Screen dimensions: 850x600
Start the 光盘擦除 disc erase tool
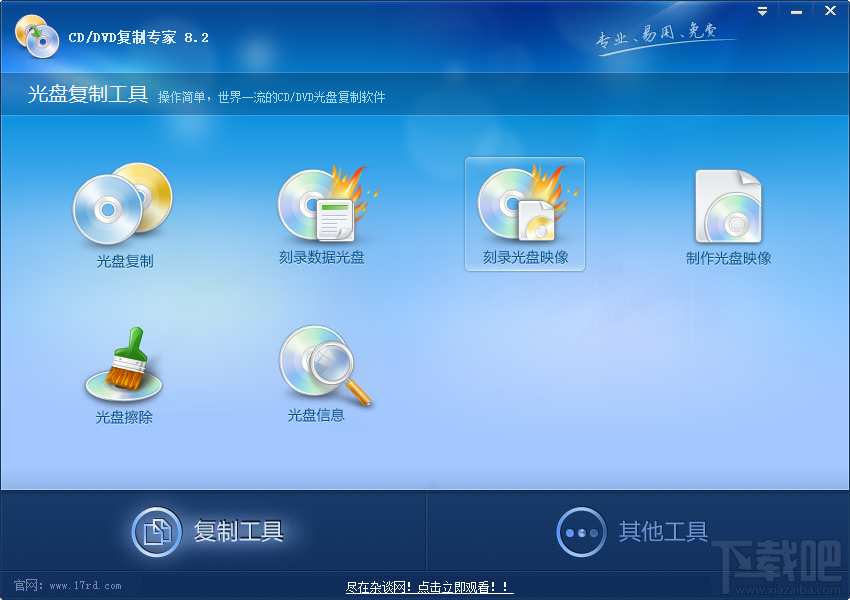(124, 374)
